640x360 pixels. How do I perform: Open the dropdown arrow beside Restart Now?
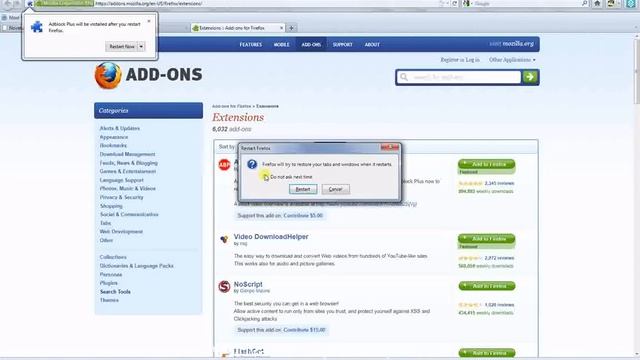point(141,47)
